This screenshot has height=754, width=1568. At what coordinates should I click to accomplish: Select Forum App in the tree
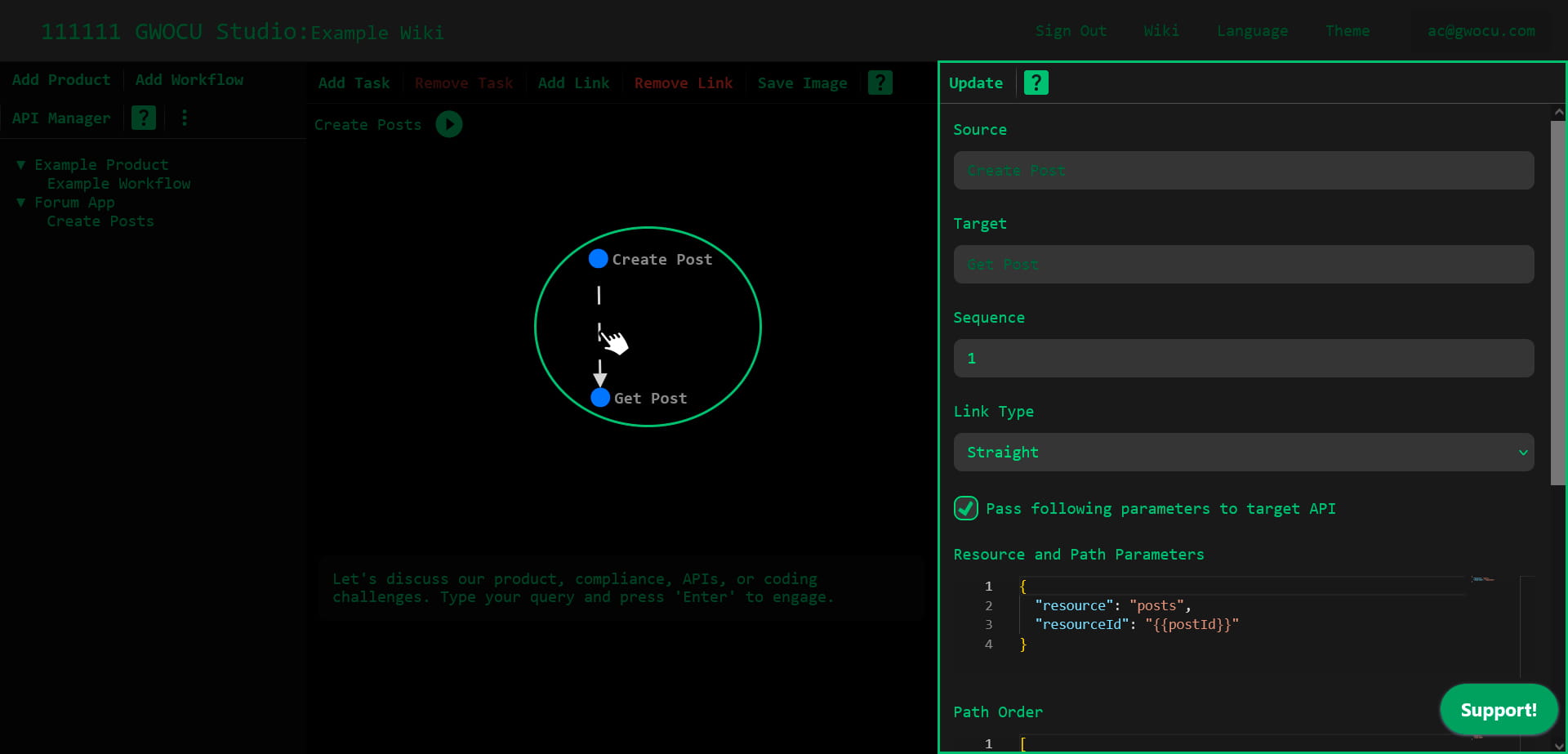pyautogui.click(x=74, y=203)
